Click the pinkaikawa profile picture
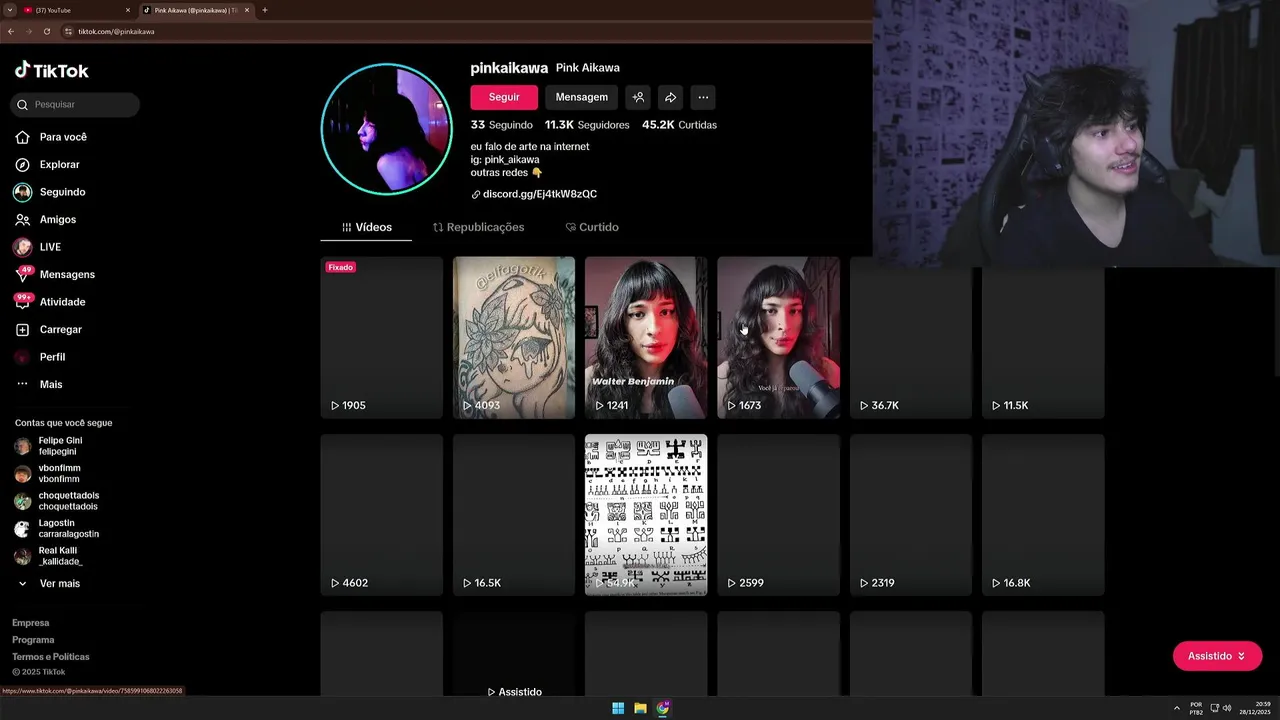 click(x=386, y=129)
